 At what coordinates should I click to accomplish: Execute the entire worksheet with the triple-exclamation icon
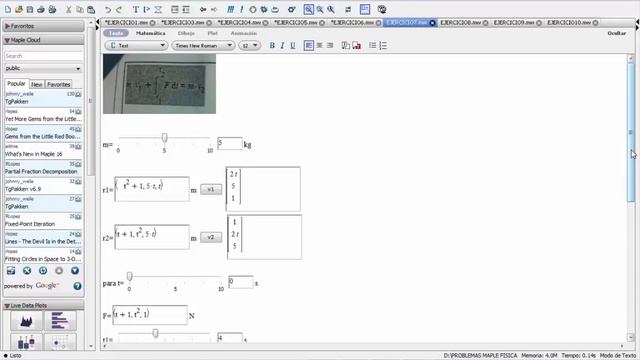click(x=231, y=9)
